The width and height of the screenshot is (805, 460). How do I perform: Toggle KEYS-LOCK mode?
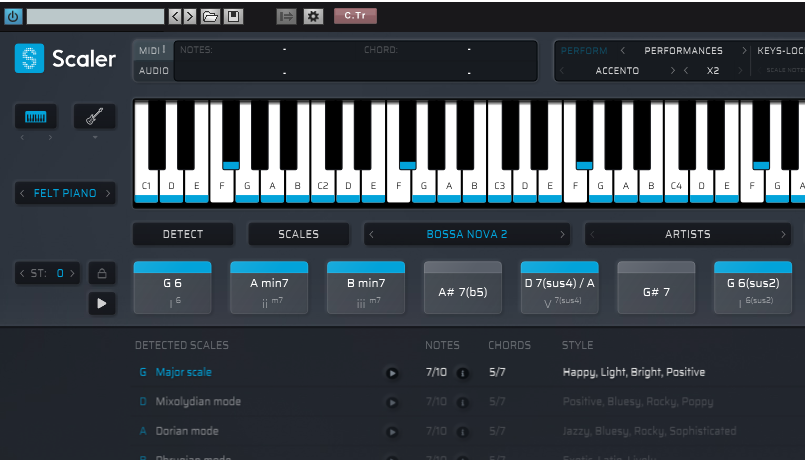[x=781, y=51]
